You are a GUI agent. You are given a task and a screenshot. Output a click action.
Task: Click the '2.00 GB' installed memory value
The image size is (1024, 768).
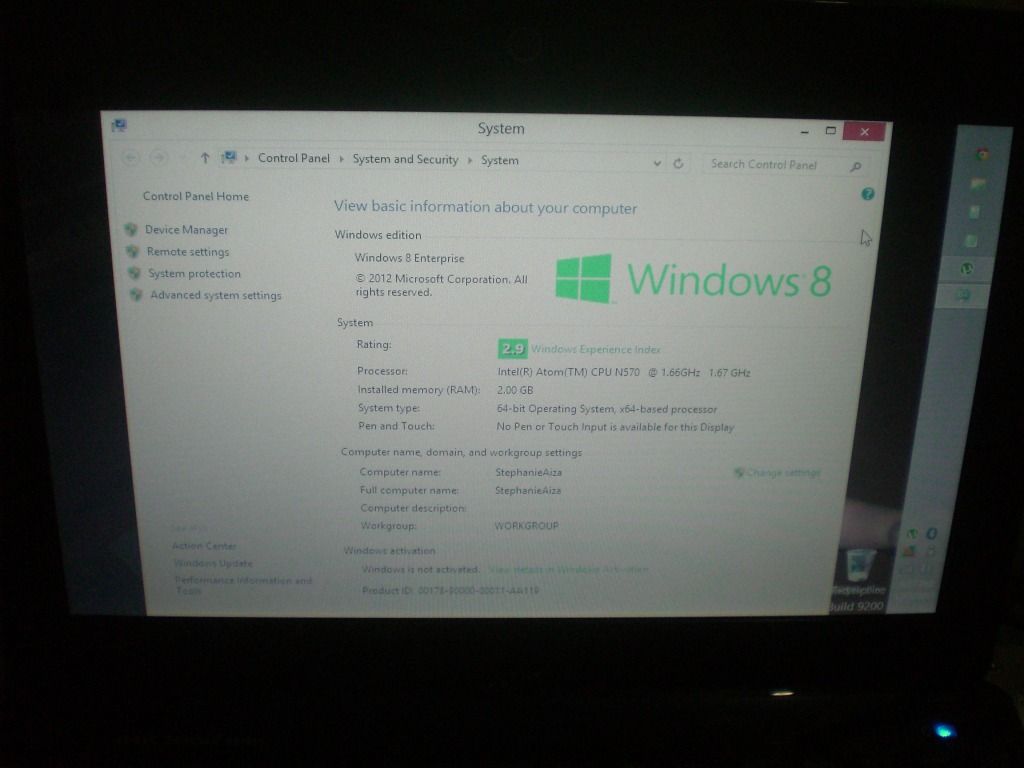pos(515,390)
